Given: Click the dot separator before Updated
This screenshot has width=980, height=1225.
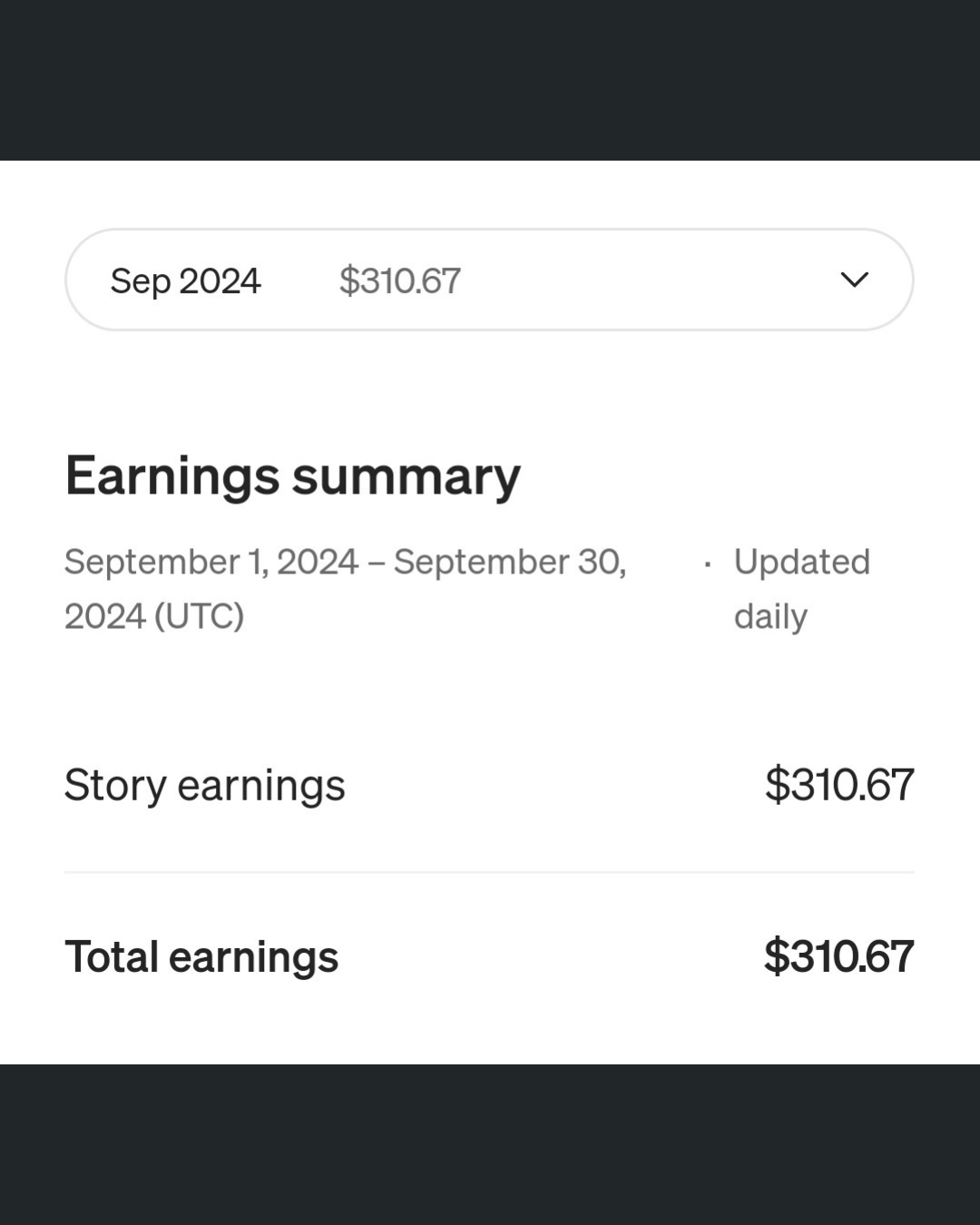Looking at the screenshot, I should click(x=707, y=564).
